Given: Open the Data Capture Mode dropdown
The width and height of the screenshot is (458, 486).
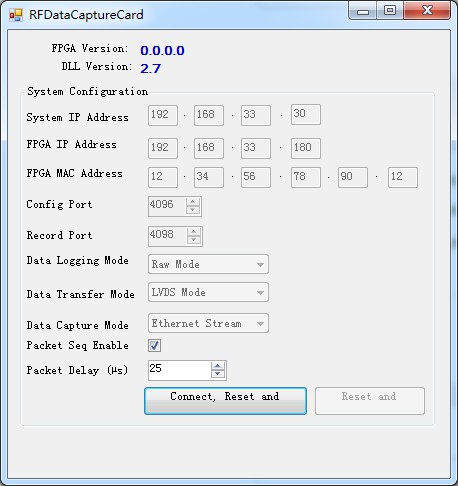Looking at the screenshot, I should click(x=208, y=323).
